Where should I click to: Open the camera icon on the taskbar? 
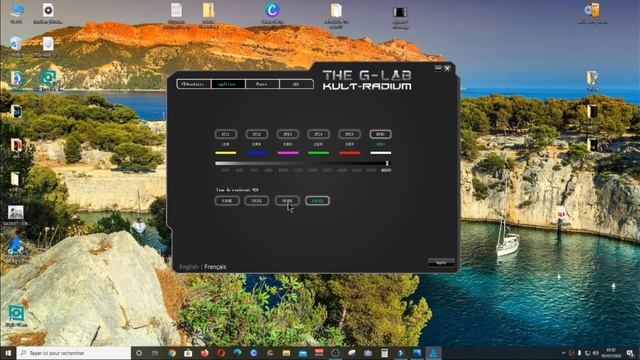368,353
